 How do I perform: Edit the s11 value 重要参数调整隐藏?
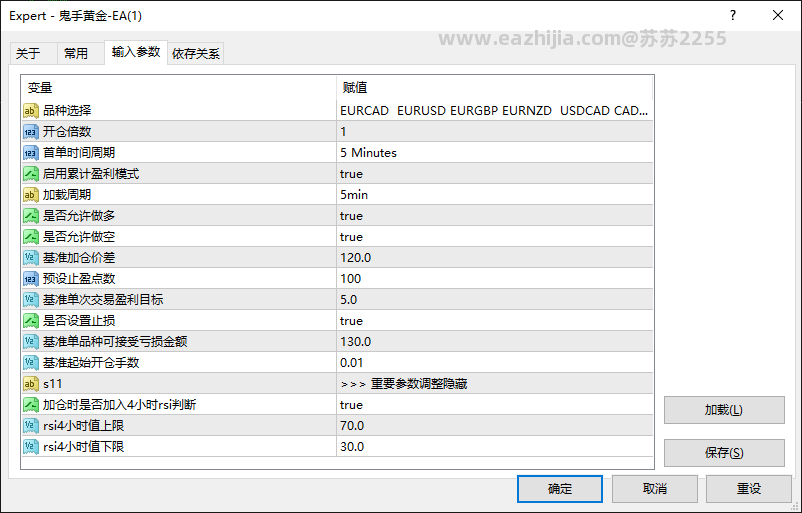(495, 384)
